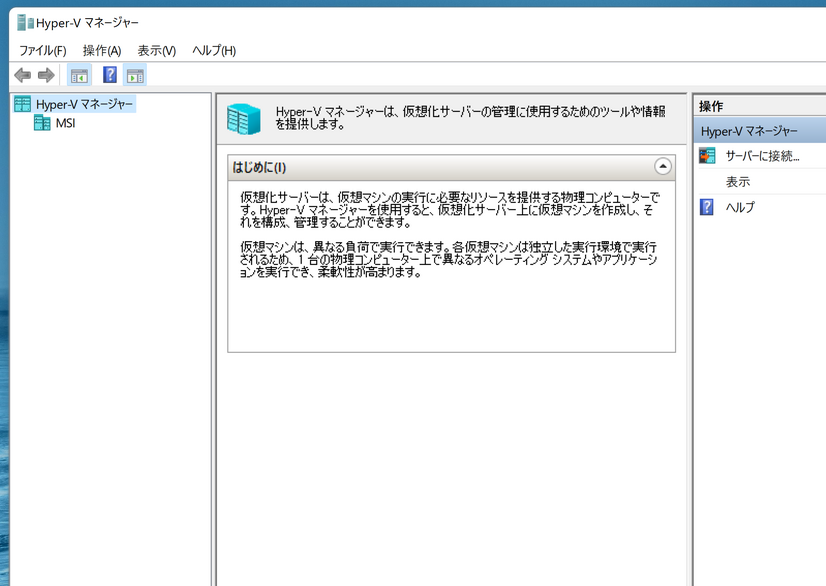Screen dimensions: 826x586
Task: Open the 操作(A) menu
Action: [102, 51]
